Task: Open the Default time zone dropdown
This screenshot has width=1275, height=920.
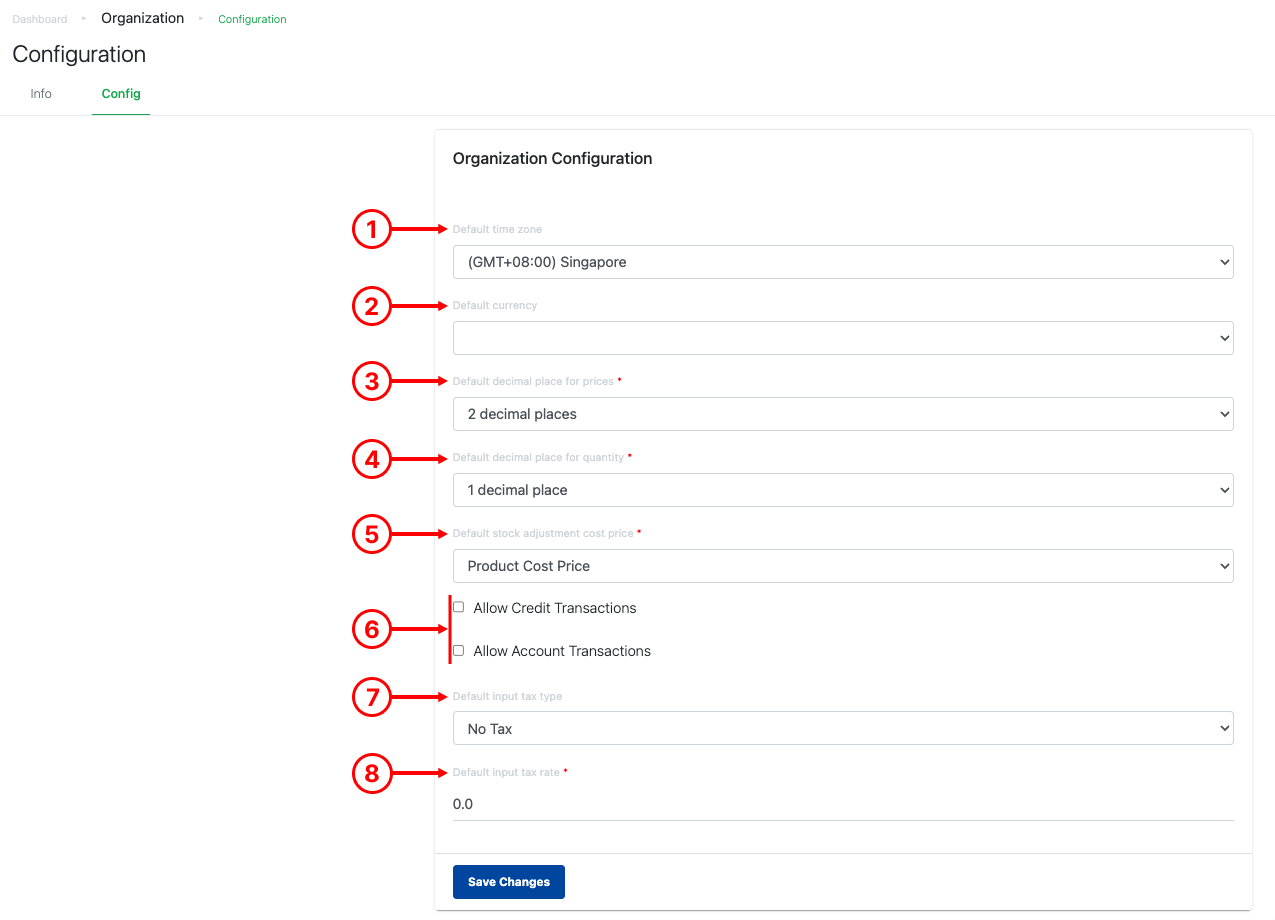Action: (843, 262)
